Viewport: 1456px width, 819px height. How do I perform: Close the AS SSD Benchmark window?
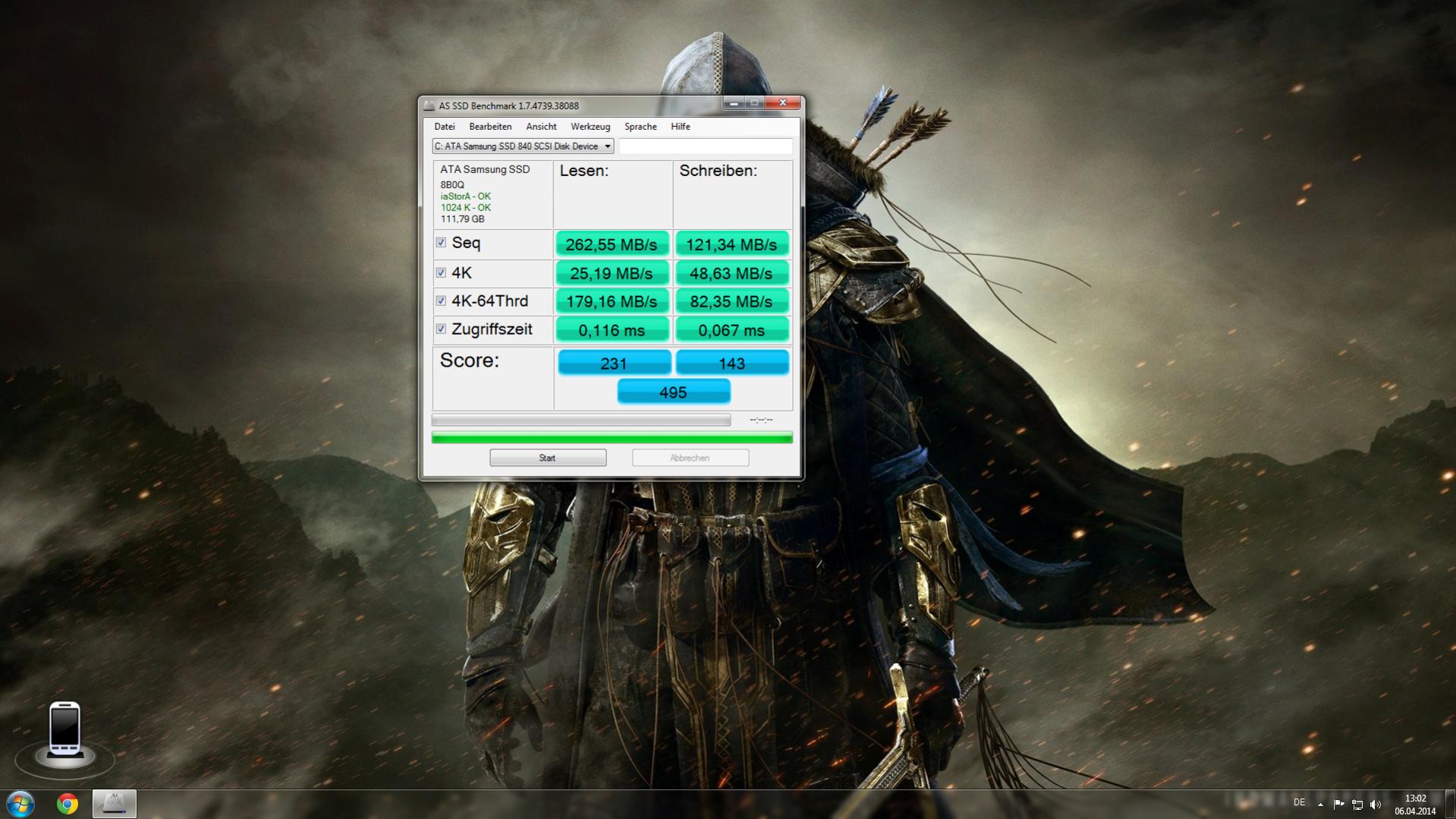click(x=782, y=103)
